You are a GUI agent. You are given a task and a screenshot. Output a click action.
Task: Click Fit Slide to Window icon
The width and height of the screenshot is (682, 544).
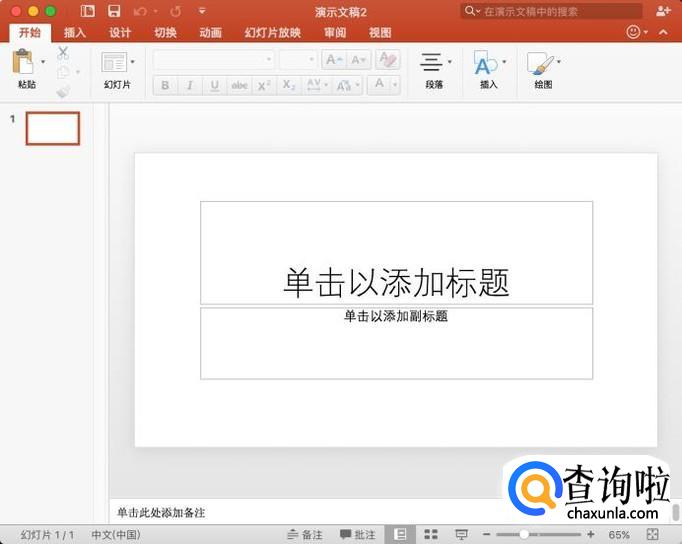point(652,534)
